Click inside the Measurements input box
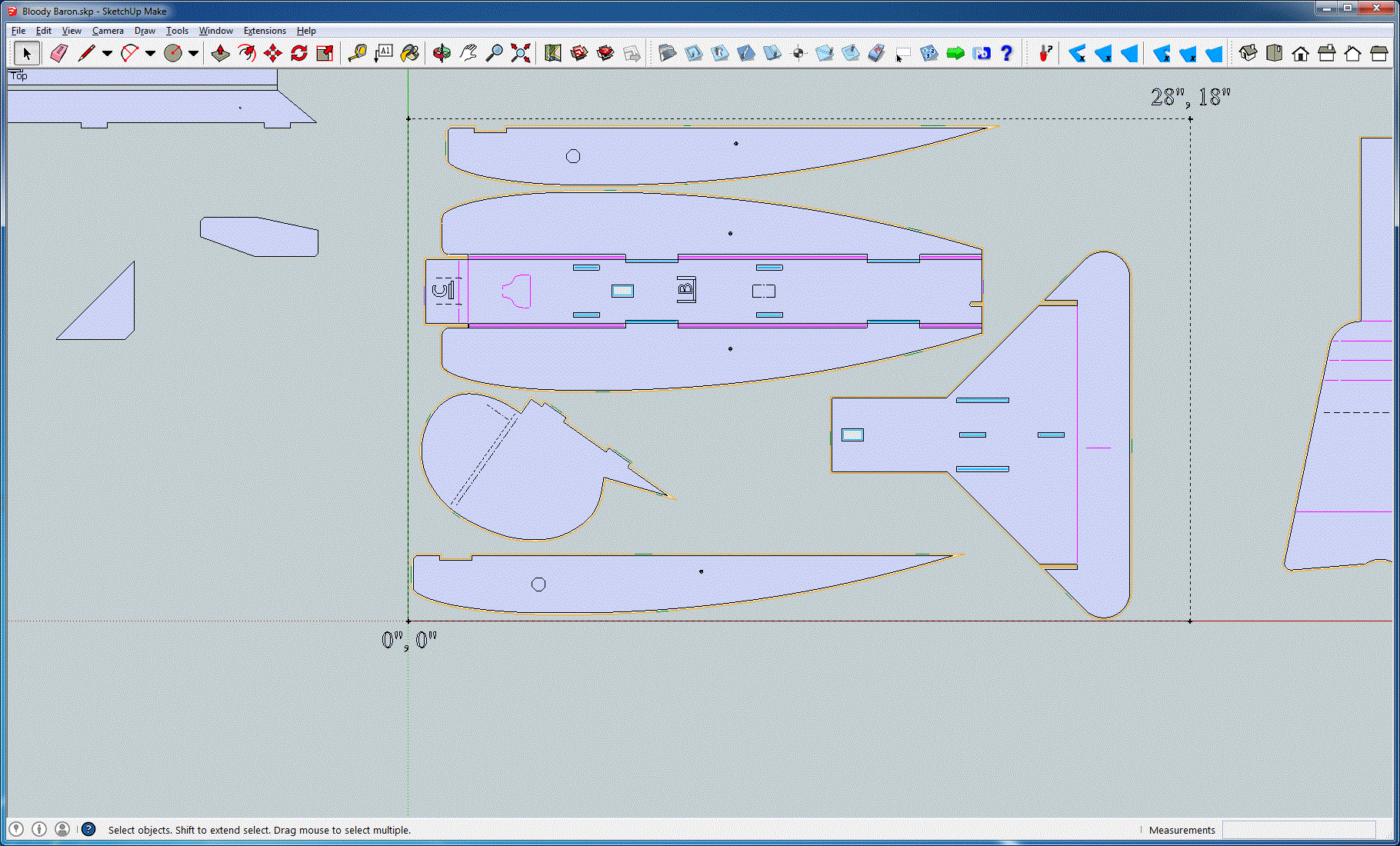Screen dimensions: 1400x846 click(x=1298, y=830)
